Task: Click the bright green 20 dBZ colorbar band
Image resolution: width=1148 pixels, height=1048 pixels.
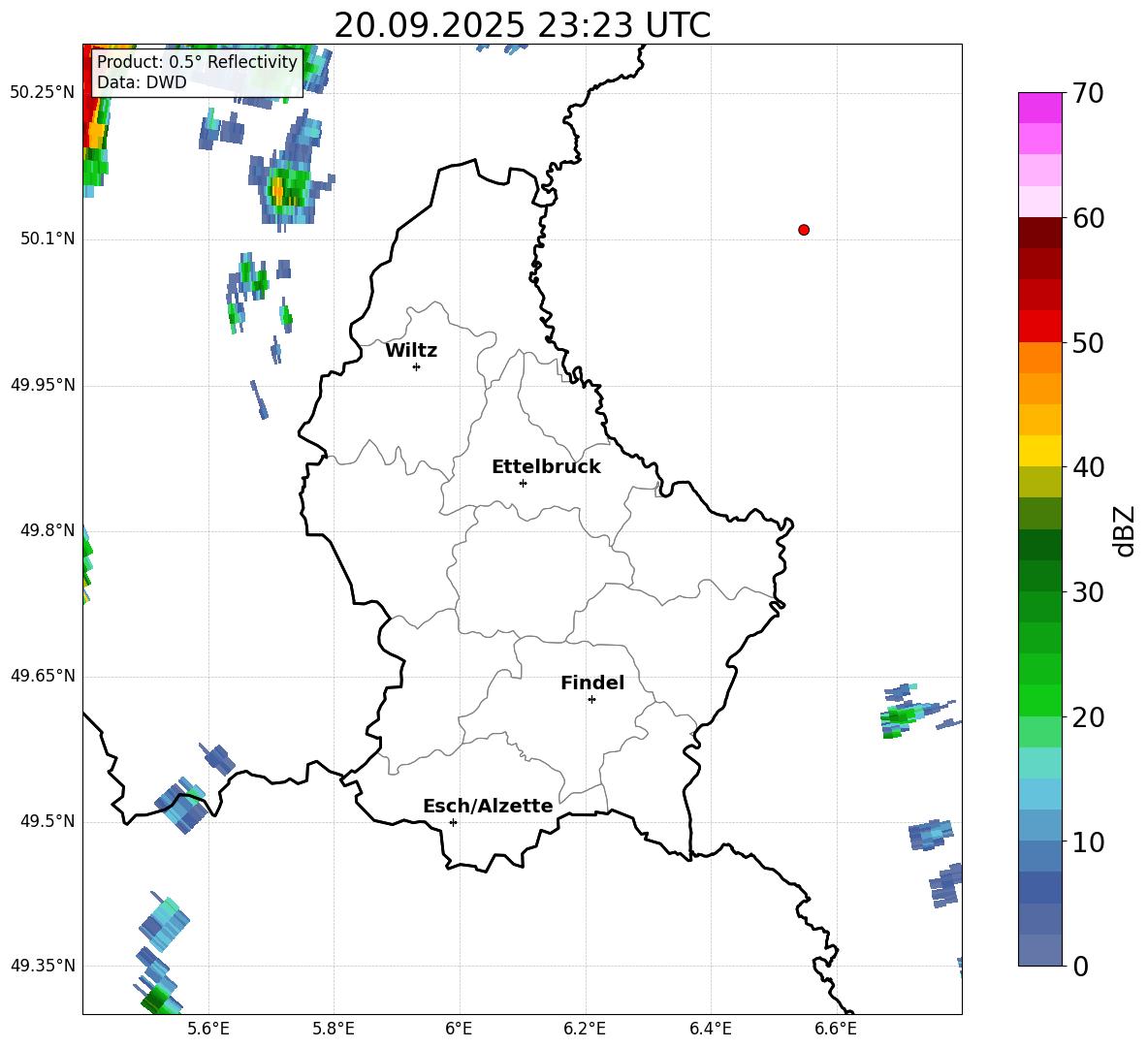Action: [1039, 700]
